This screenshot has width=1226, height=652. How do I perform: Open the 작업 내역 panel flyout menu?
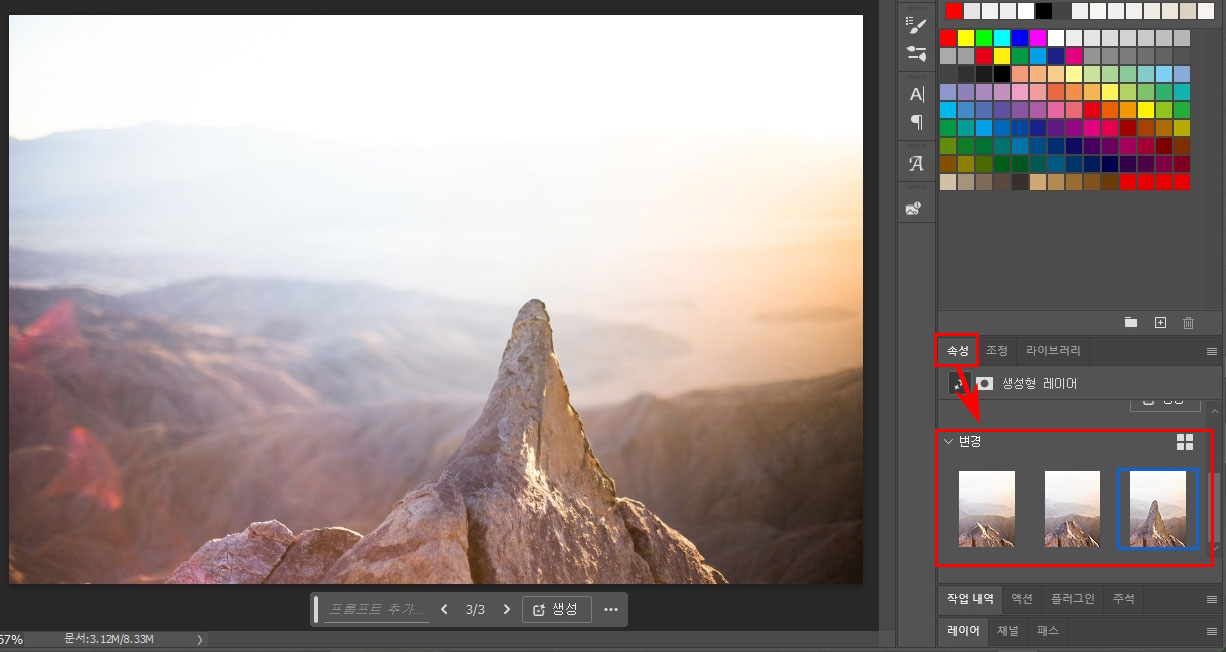click(x=1212, y=600)
